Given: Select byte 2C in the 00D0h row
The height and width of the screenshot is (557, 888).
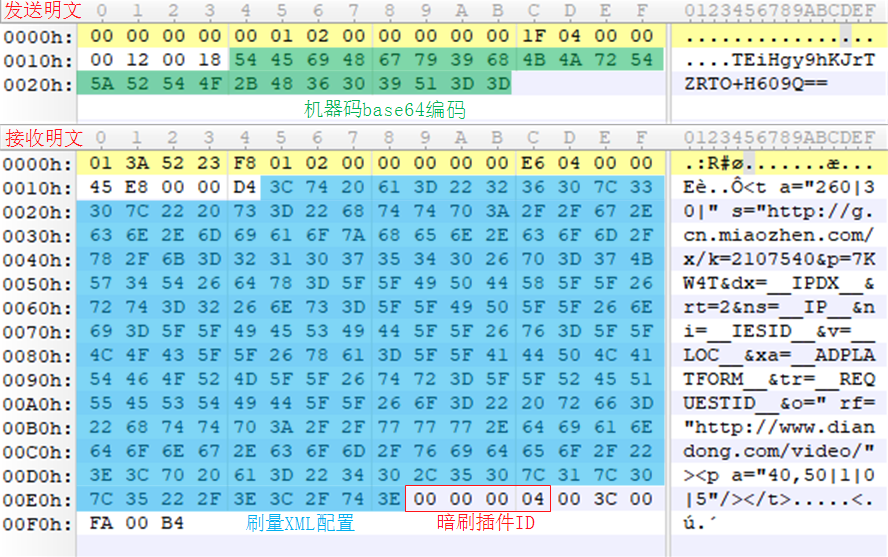Looking at the screenshot, I should tap(425, 475).
